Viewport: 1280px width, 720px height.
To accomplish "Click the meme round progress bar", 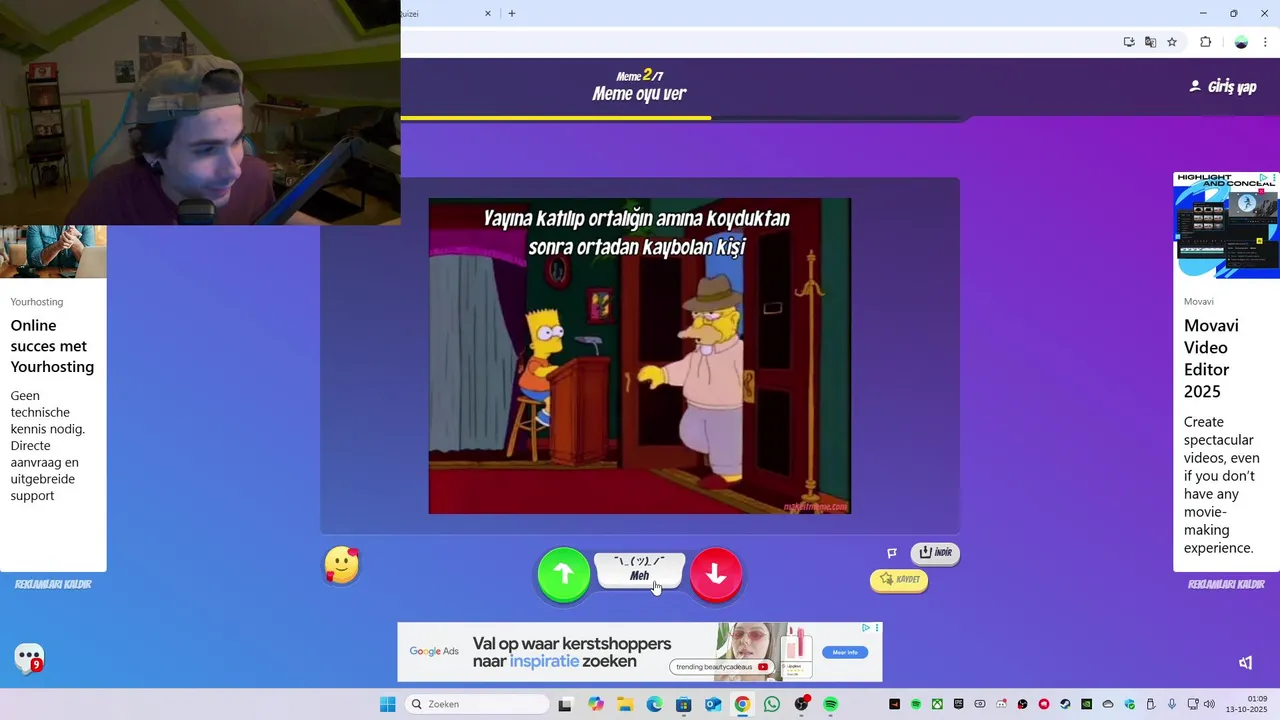I will pos(684,118).
